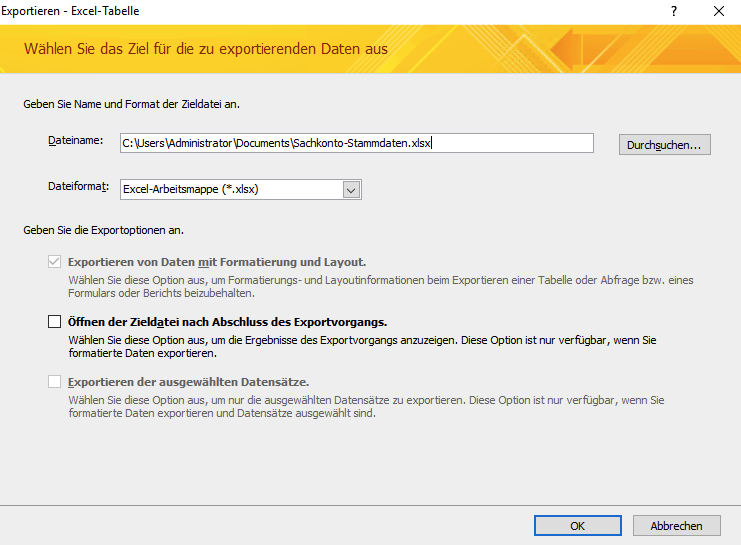This screenshot has width=741, height=545.
Task: Enable Öffnen der Zieldatei checkbox
Action: 55,322
